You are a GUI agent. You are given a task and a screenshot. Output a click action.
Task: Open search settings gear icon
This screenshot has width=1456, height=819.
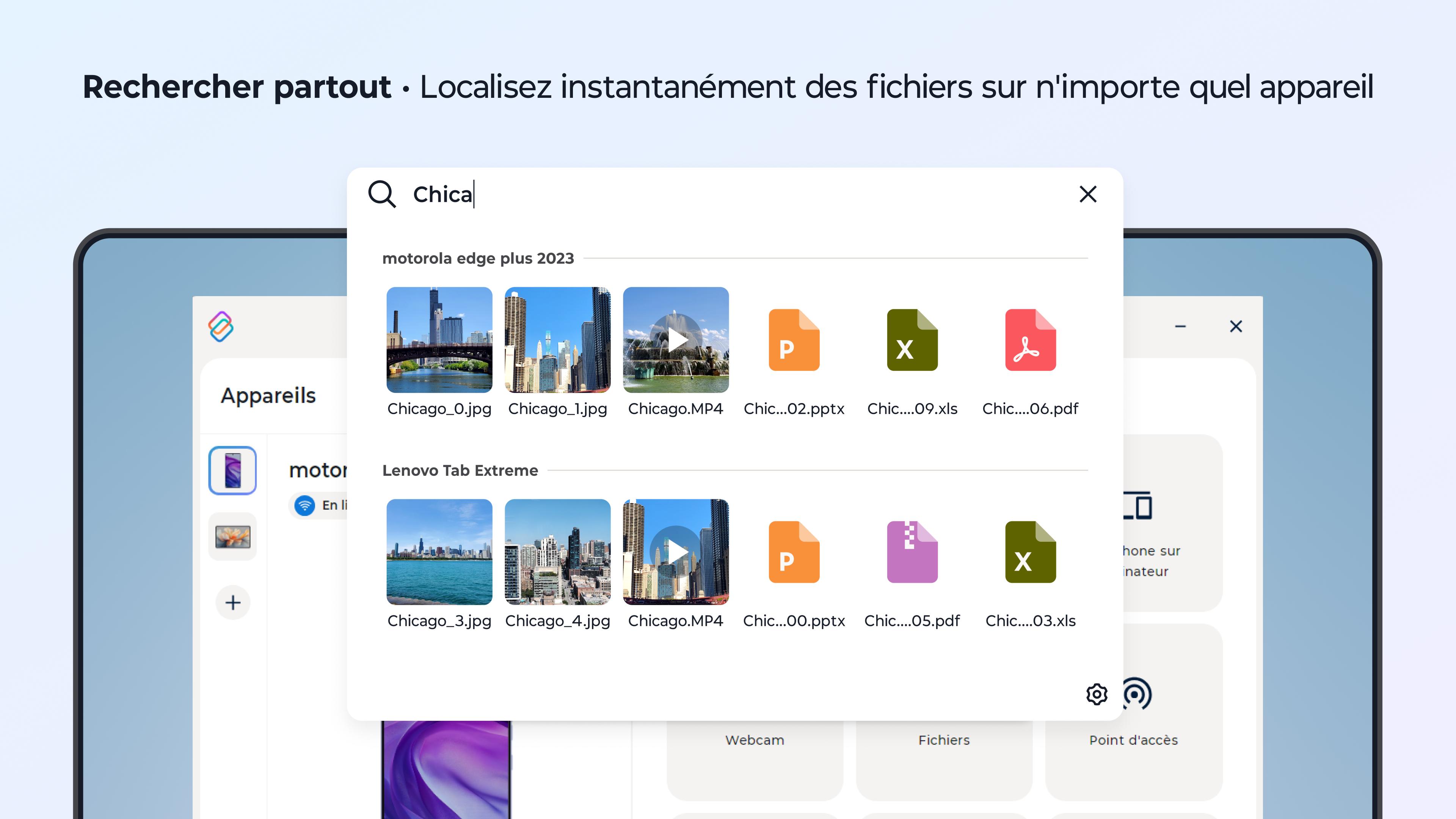[x=1097, y=693]
